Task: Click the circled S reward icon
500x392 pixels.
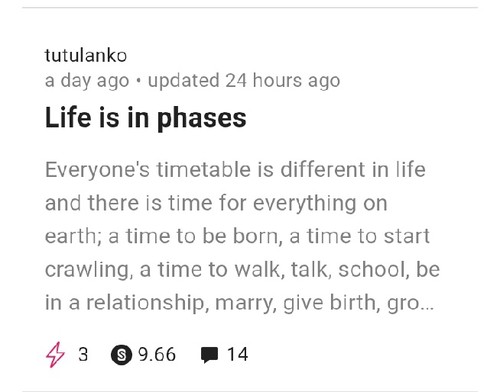Action: (x=121, y=355)
